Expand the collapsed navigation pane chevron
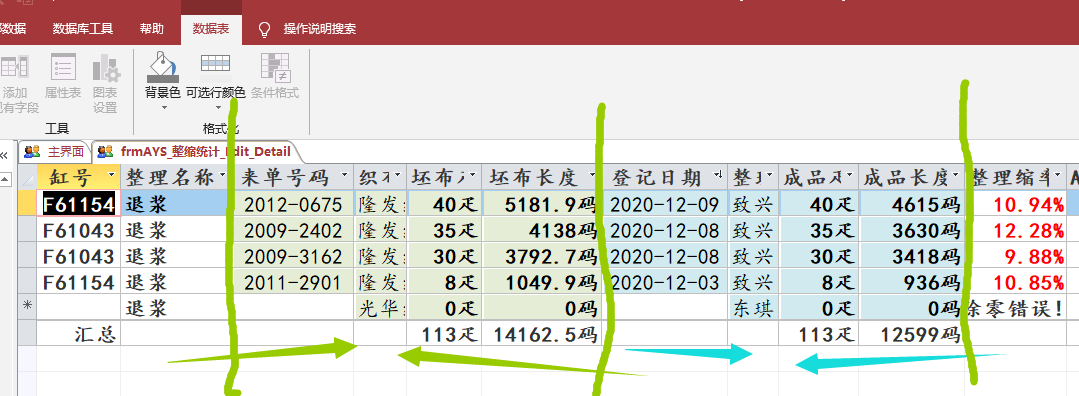 (3, 156)
